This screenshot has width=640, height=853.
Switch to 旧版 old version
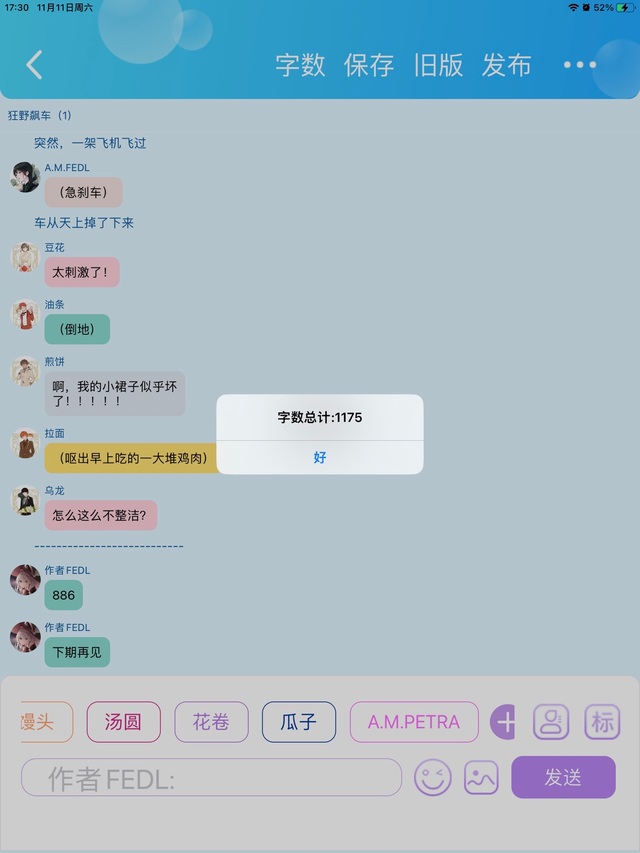tap(438, 65)
